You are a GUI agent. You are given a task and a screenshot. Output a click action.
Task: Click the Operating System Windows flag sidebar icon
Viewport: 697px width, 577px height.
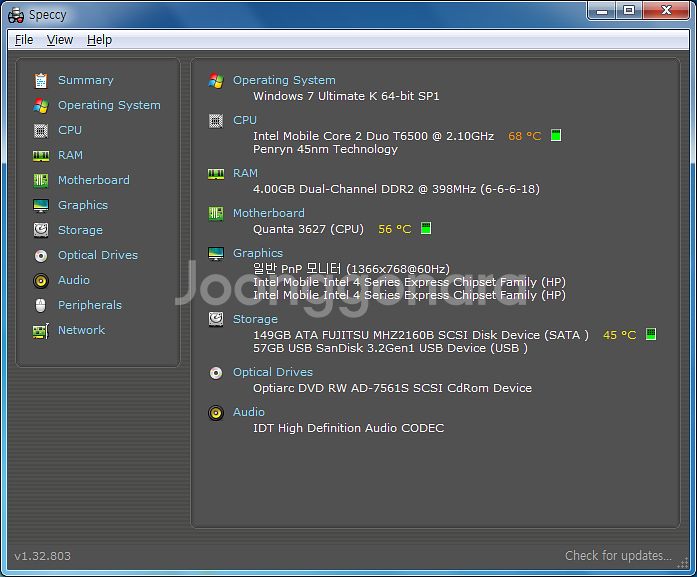[41, 105]
